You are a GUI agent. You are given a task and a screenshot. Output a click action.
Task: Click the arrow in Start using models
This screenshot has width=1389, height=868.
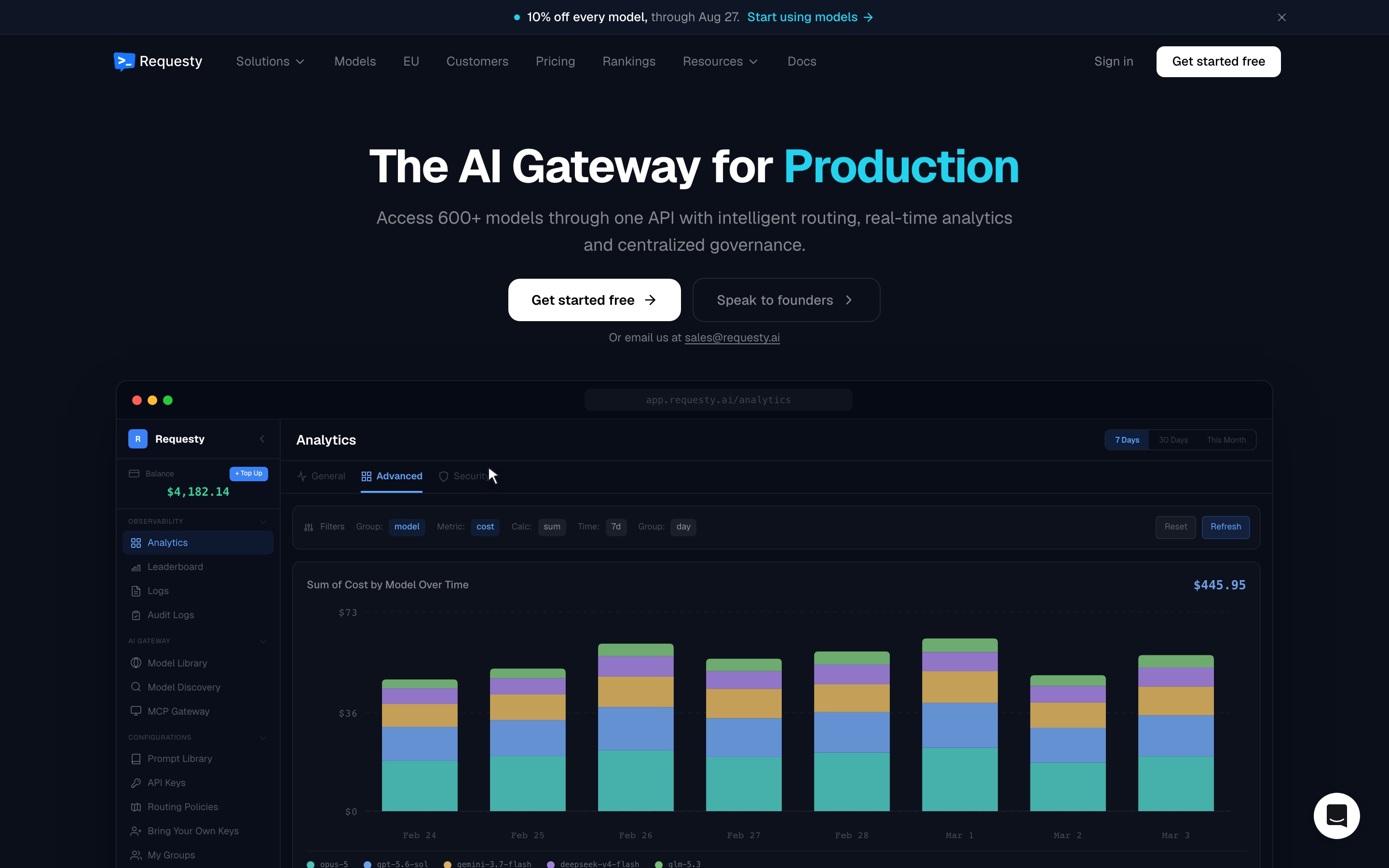click(869, 17)
